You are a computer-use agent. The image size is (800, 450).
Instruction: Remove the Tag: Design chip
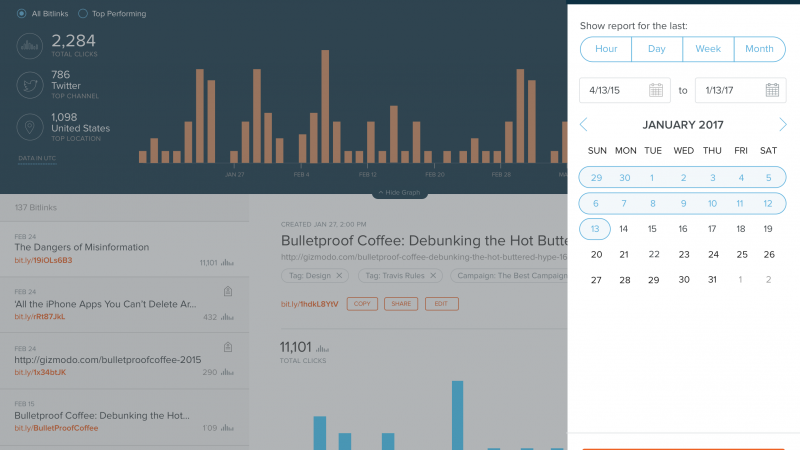click(339, 276)
